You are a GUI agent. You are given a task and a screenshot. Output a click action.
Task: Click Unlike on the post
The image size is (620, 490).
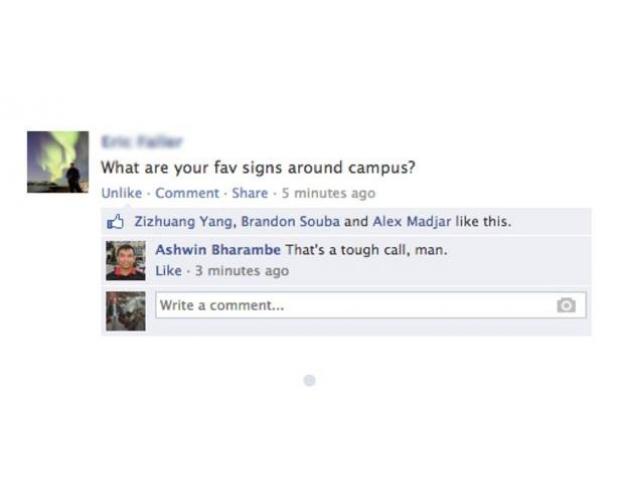tap(121, 193)
